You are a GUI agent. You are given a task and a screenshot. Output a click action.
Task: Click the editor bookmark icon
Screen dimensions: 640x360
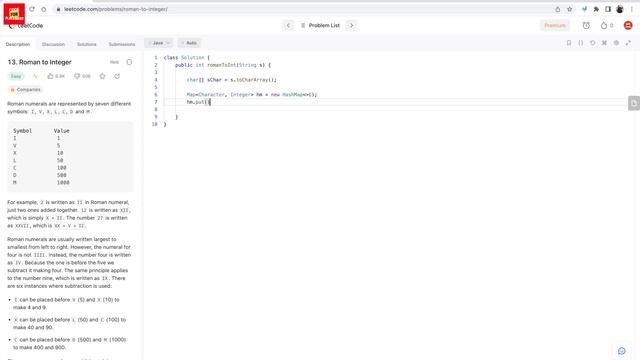569,43
